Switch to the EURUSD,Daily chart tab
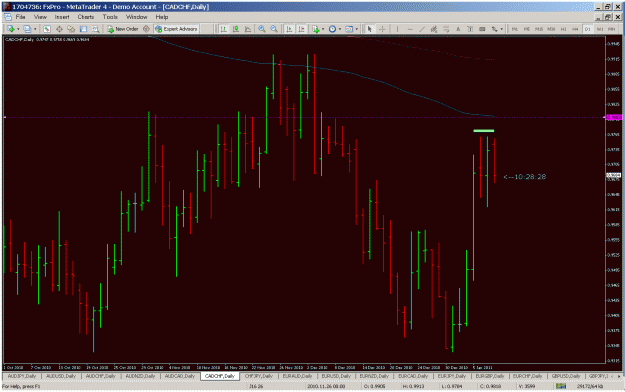This screenshot has width=625, height=392. 336,376
